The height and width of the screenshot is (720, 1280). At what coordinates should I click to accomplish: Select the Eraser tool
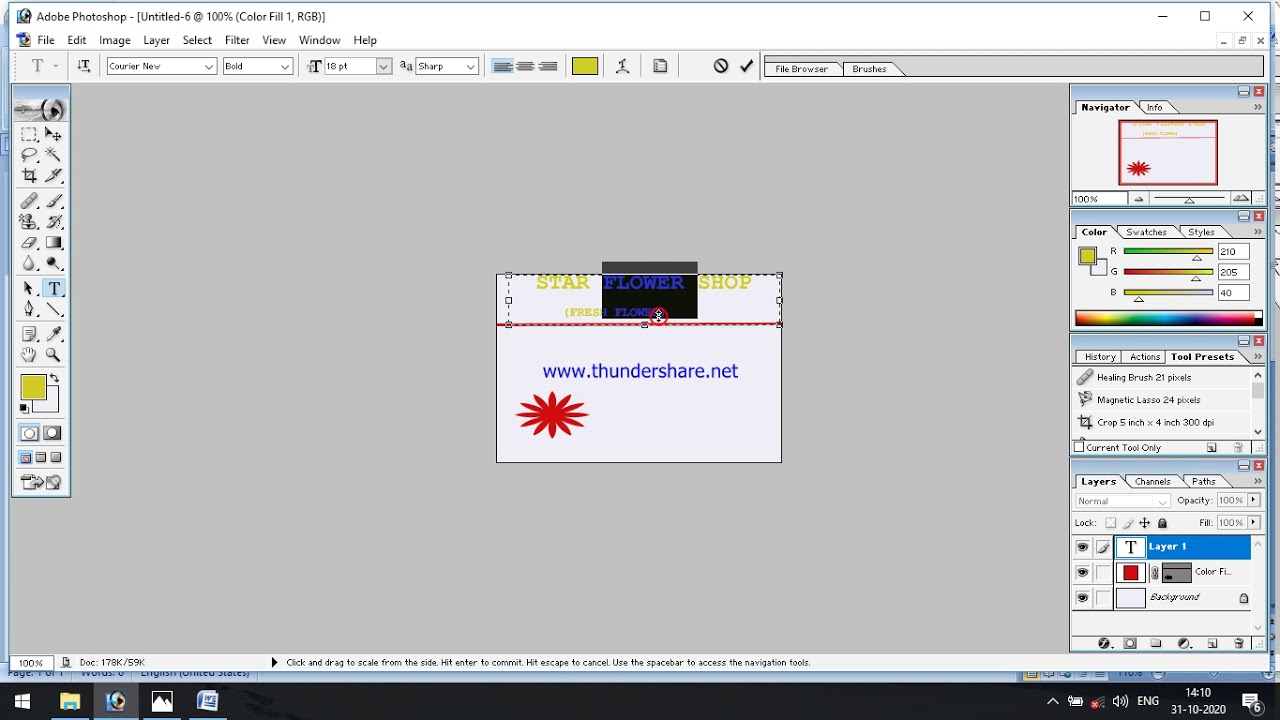click(x=29, y=243)
